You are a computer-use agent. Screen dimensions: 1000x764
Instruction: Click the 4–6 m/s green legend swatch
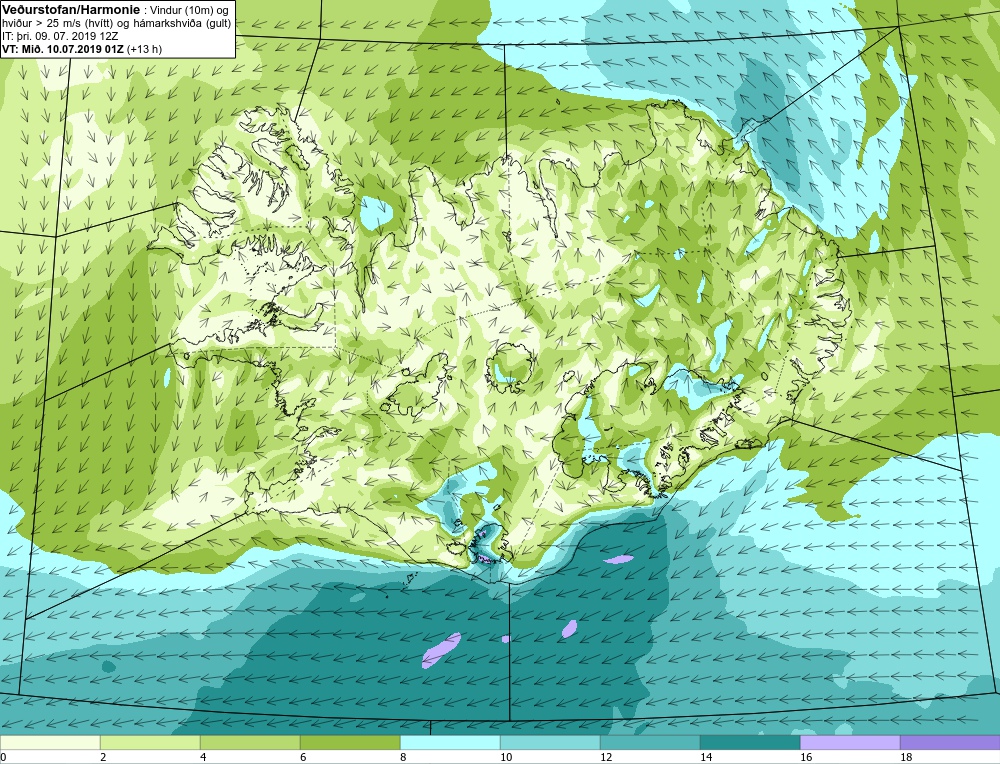tap(250, 743)
